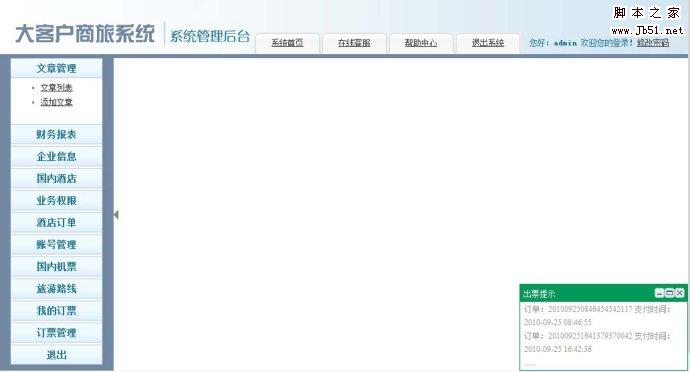Click 退出 at the sidebar bottom
Image resolution: width=690 pixels, height=372 pixels.
56,354
